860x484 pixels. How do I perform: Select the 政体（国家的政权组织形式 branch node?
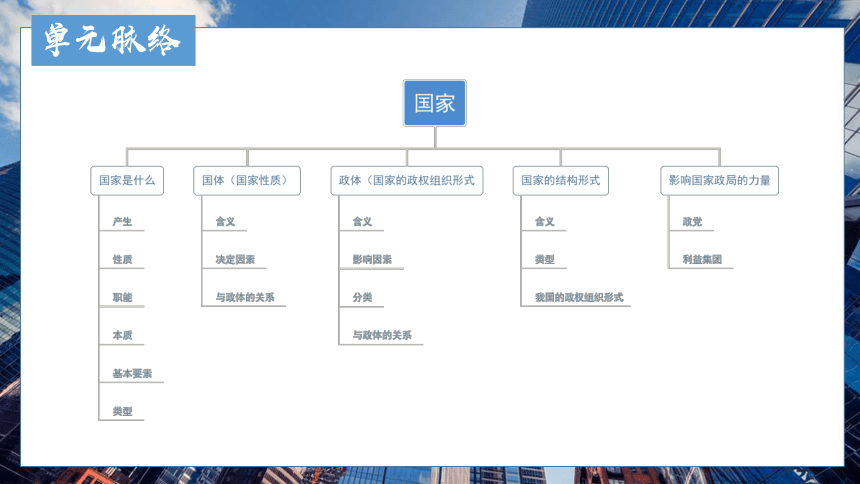point(407,181)
